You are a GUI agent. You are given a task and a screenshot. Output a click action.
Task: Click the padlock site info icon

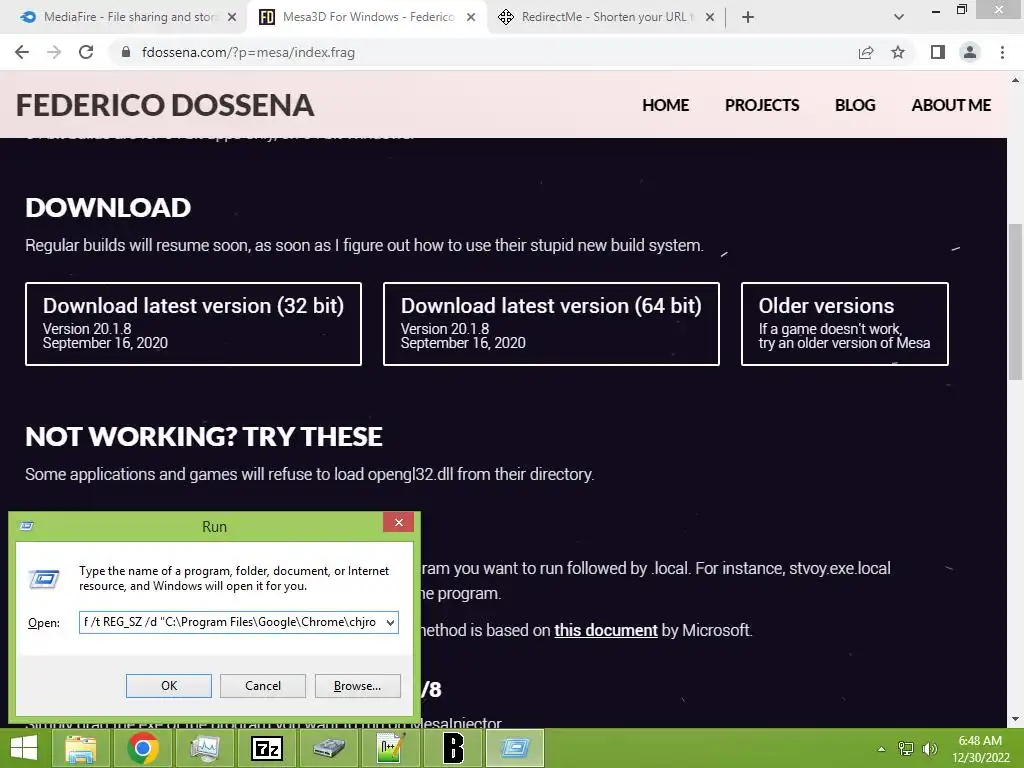tap(126, 52)
